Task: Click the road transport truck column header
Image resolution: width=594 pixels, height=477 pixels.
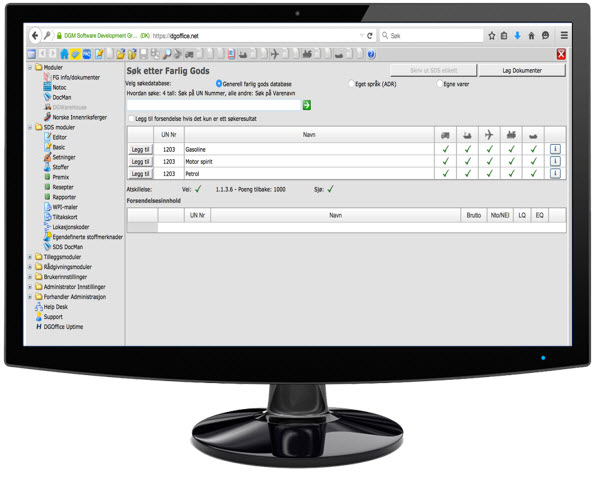Action: pyautogui.click(x=446, y=135)
